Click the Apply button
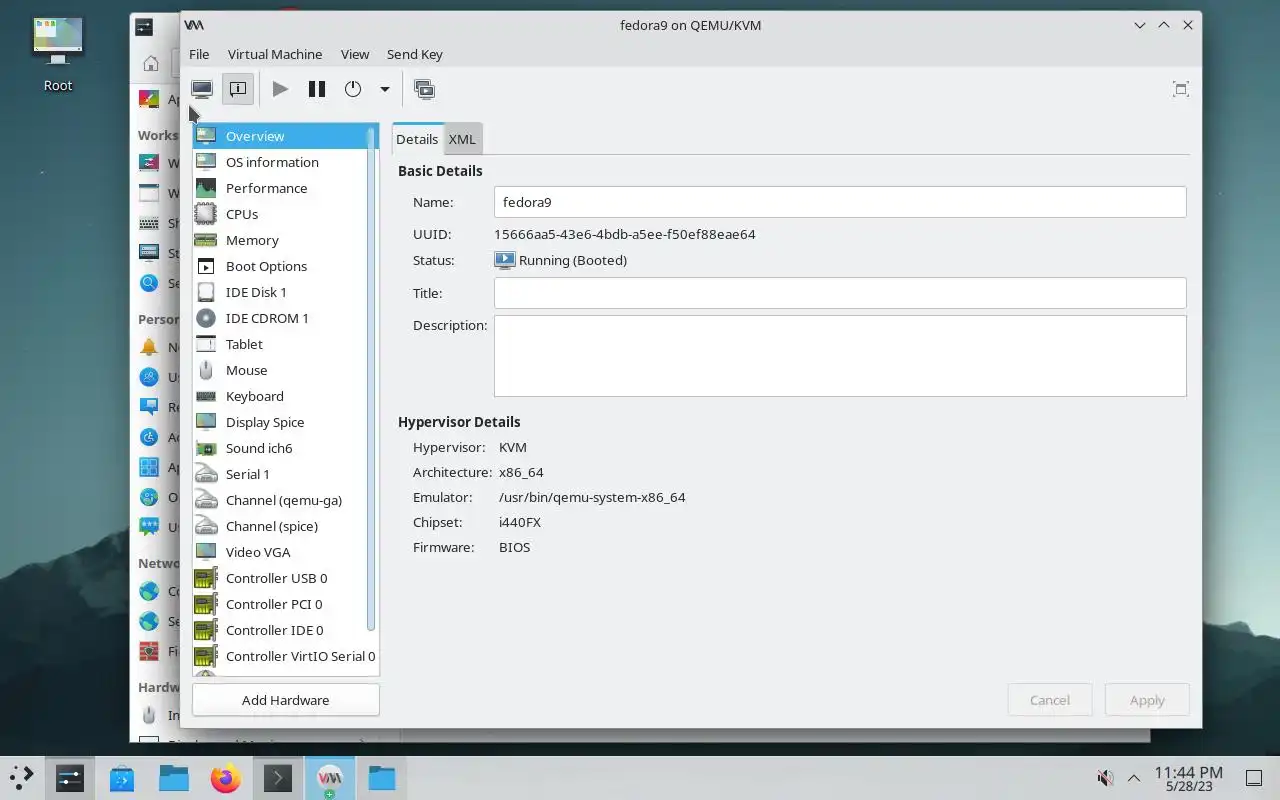 [x=1147, y=700]
